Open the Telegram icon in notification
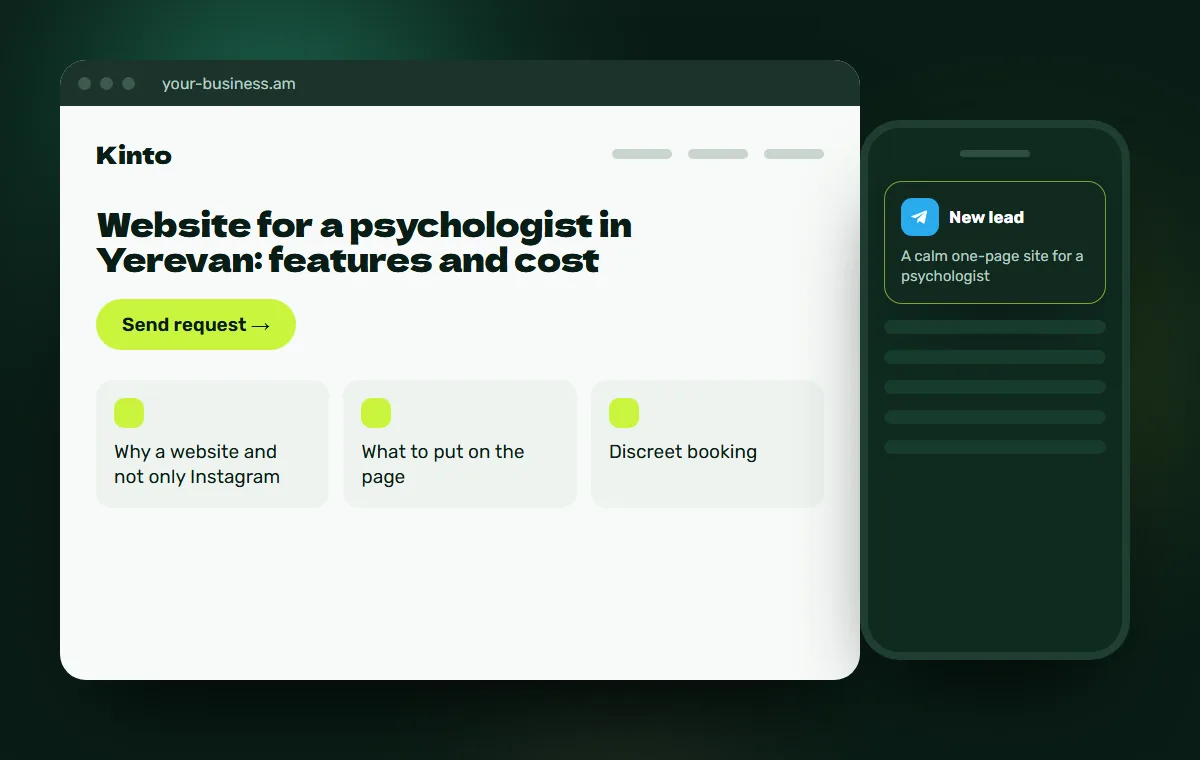The width and height of the screenshot is (1200, 760). pos(920,217)
